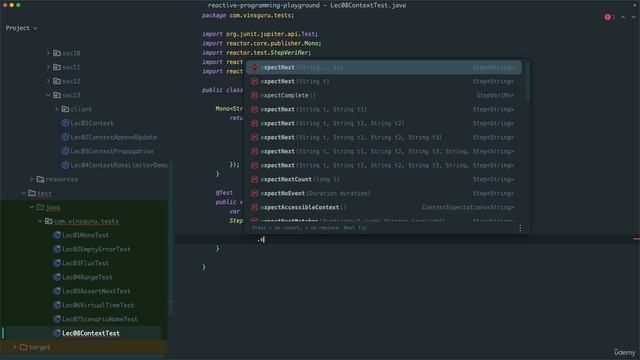640x360 pixels.
Task: Select the expectAccessibleContext() suggestion
Action: pos(384,207)
